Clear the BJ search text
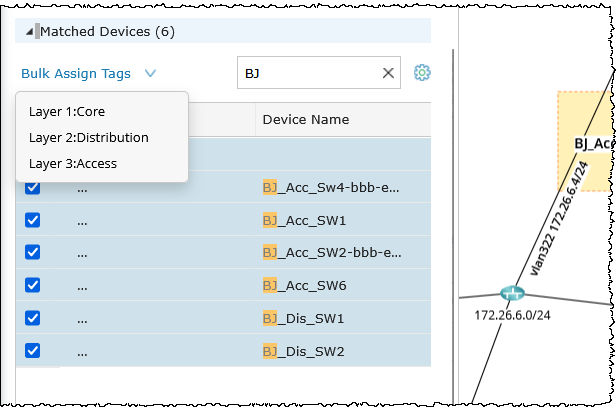This screenshot has height=408, width=616. [388, 73]
